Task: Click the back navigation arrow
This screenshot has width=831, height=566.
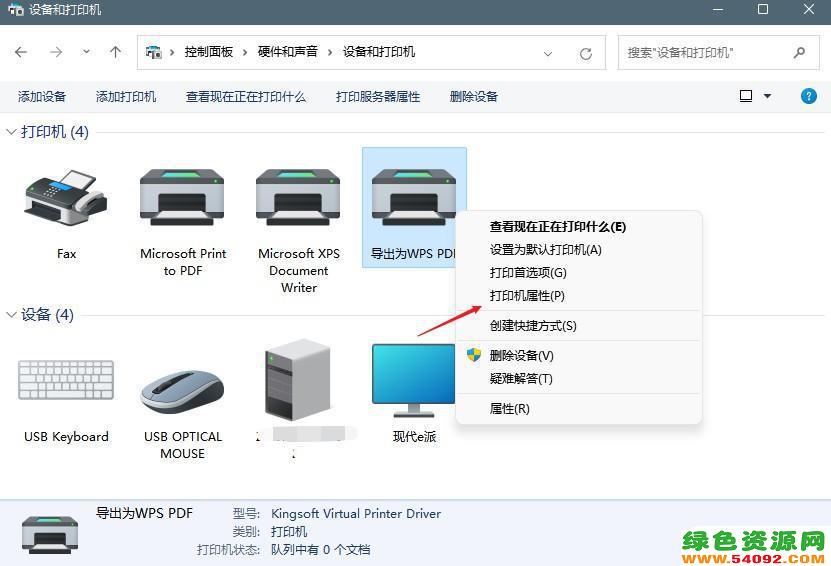Action: click(21, 52)
